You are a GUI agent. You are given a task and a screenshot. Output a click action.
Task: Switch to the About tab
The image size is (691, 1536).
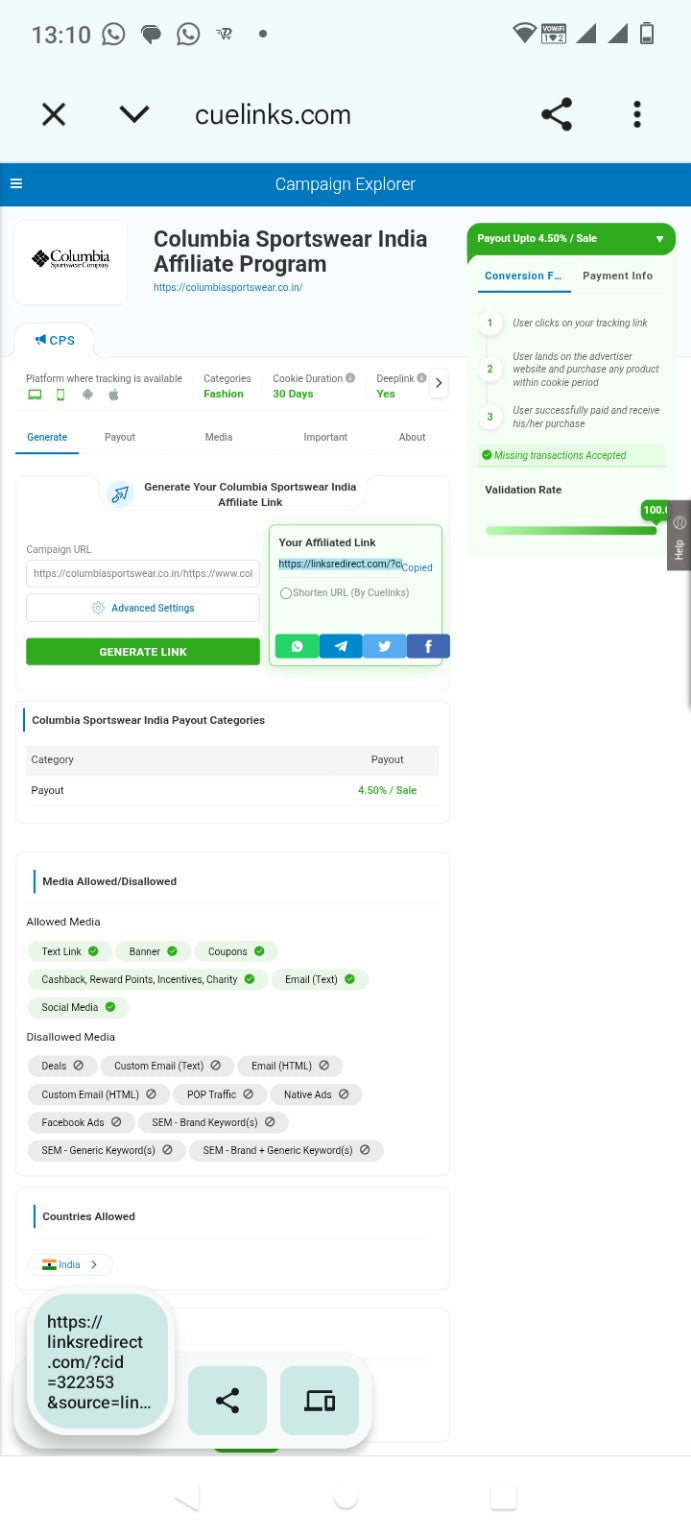coord(412,437)
